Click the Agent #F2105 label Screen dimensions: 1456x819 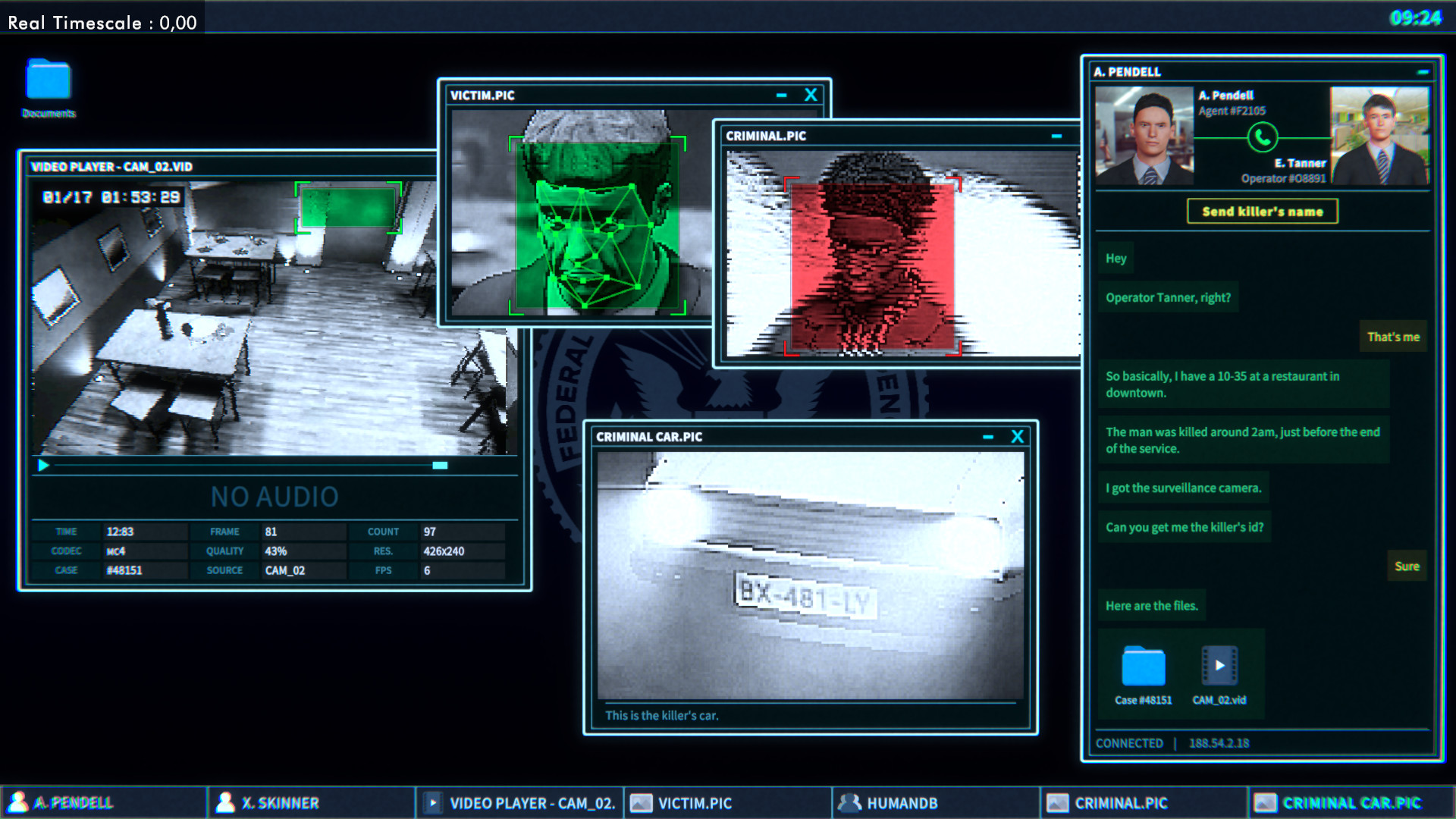1232,111
